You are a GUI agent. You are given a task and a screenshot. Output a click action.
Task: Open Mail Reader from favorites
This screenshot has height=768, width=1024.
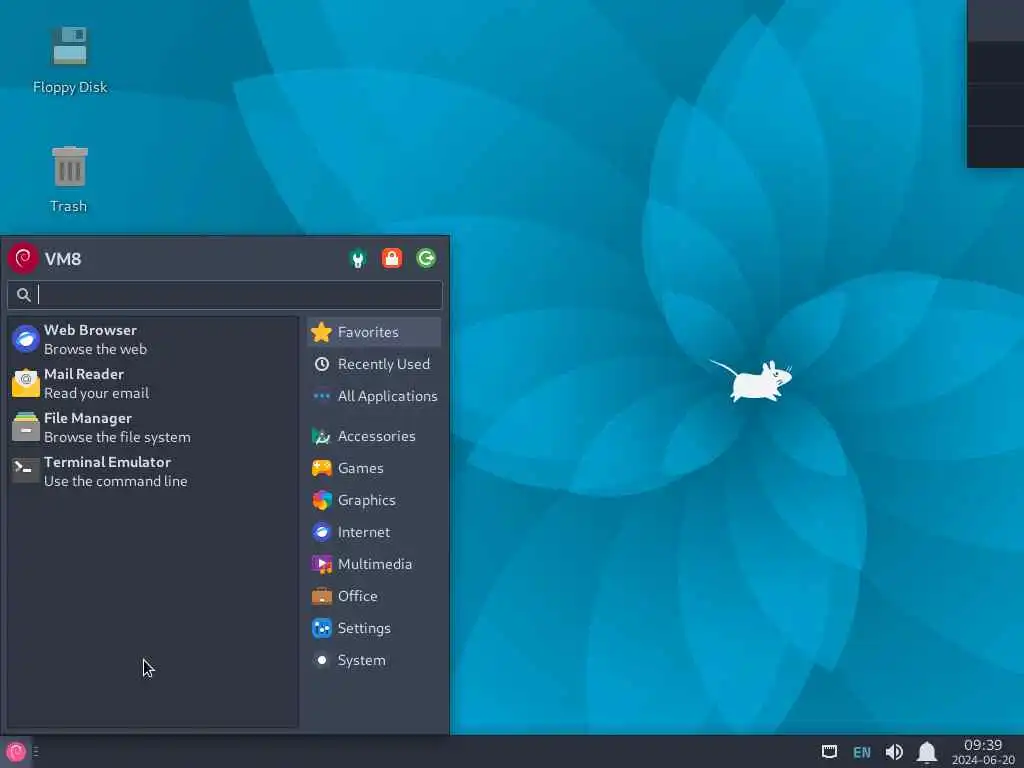point(153,383)
